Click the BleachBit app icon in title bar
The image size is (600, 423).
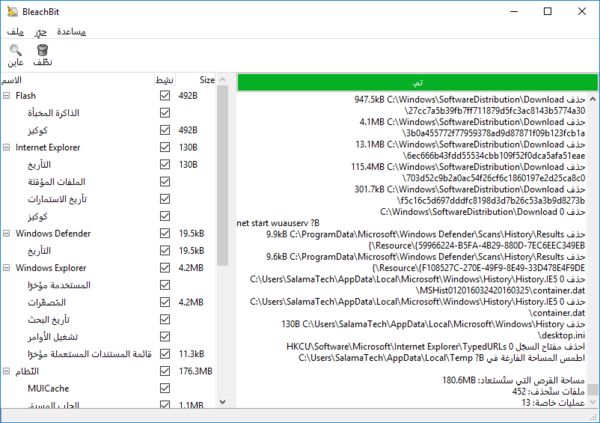click(13, 11)
